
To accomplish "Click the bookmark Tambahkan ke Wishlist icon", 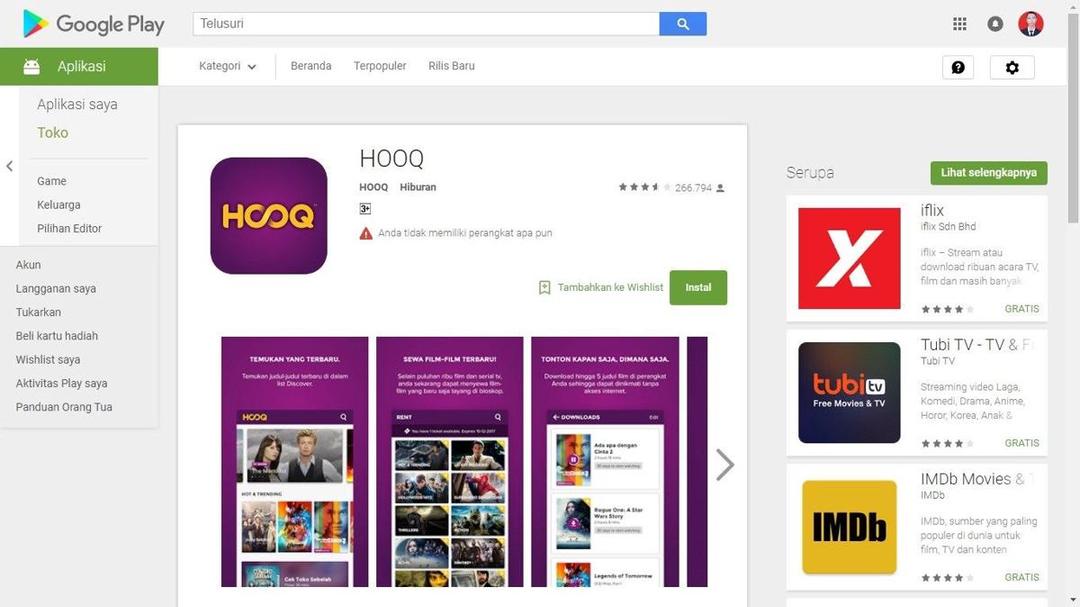I will [544, 287].
